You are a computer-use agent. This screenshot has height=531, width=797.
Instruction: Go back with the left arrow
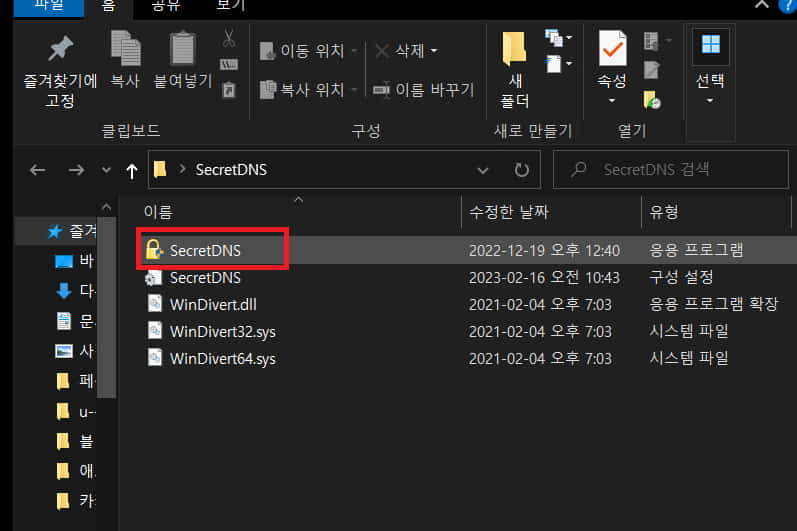pos(38,170)
